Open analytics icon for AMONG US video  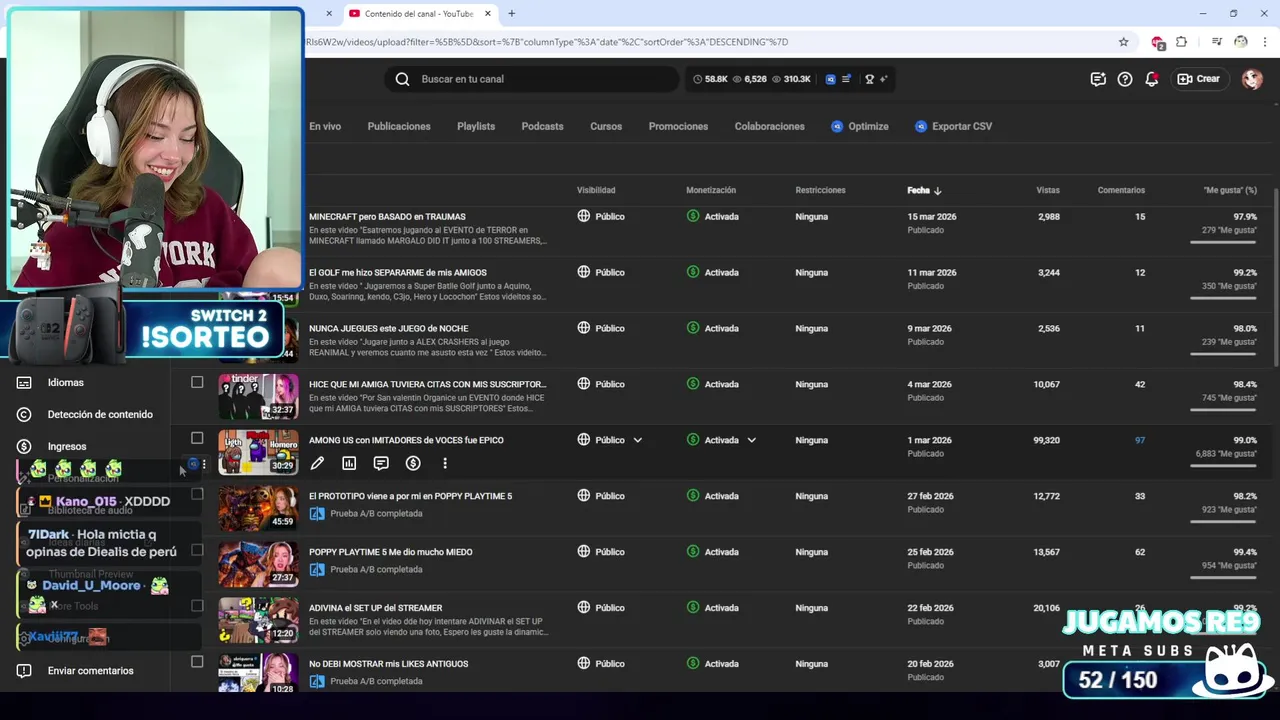[x=349, y=463]
